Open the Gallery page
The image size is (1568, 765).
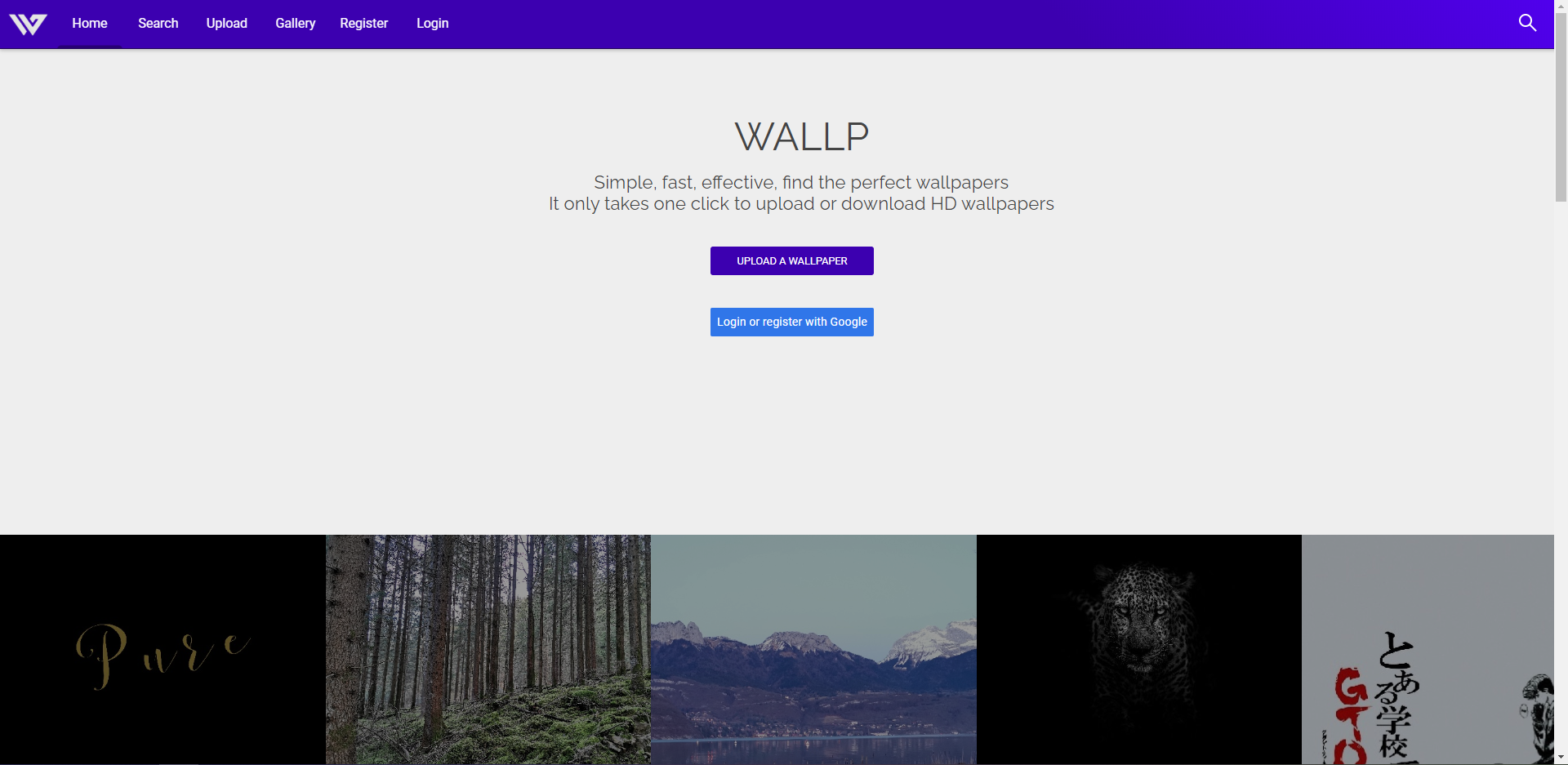(296, 24)
